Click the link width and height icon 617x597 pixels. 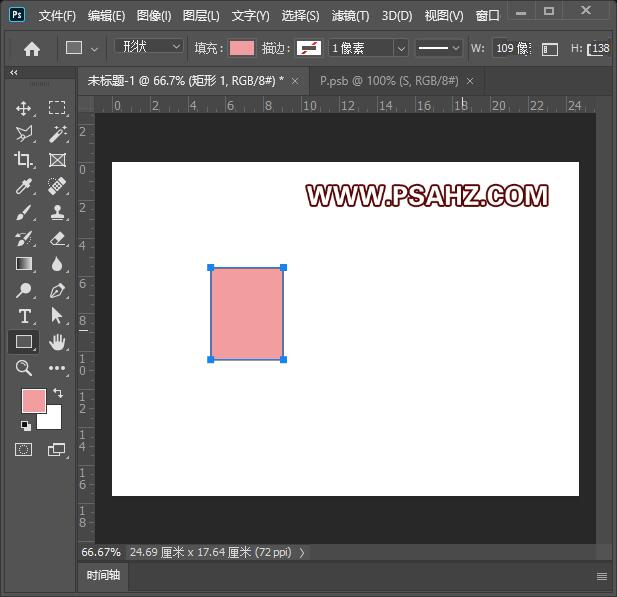pos(550,49)
